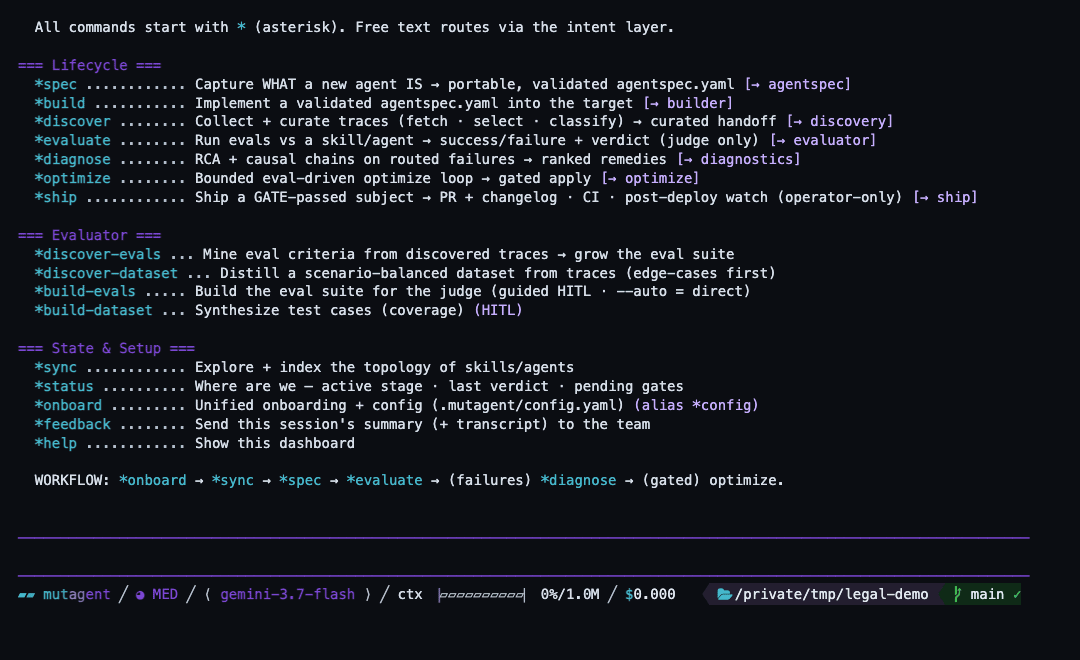Viewport: 1080px width, 660px height.
Task: Click *spec in the WORKFLOW line
Action: click(300, 480)
